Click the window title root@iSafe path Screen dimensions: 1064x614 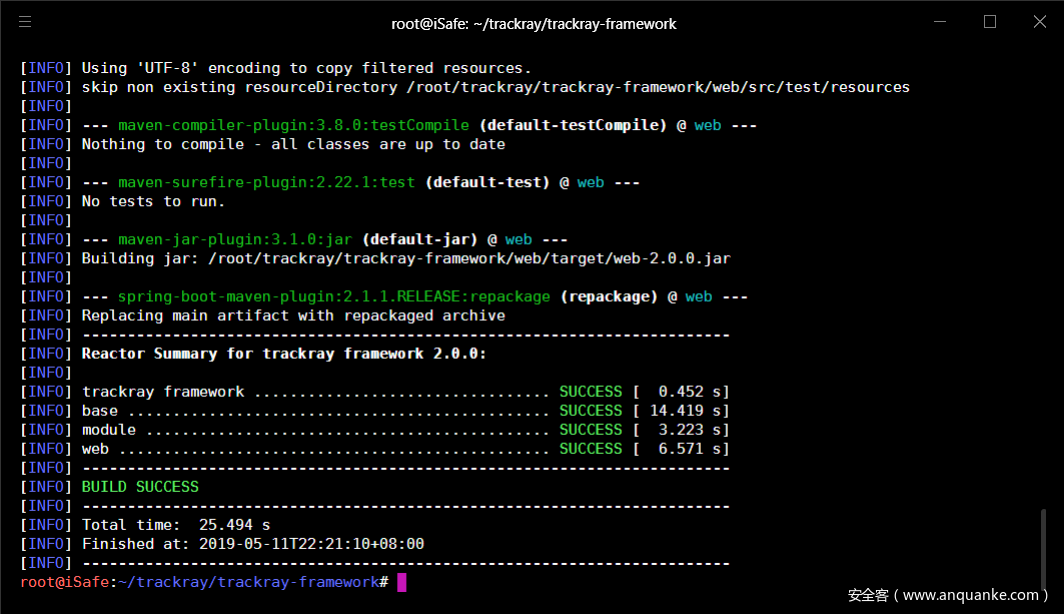(533, 23)
